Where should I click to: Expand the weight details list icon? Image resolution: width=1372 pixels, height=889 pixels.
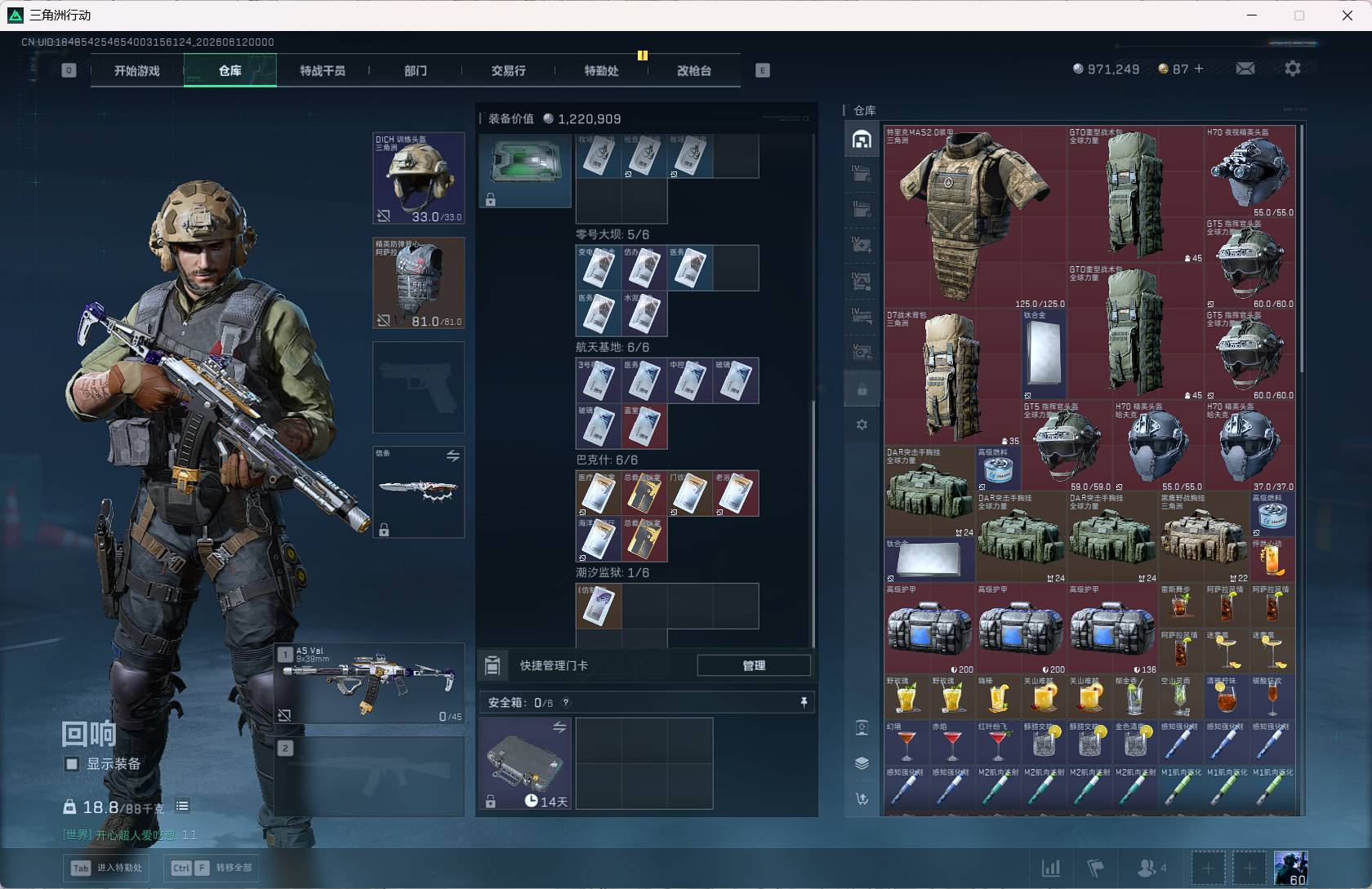(x=182, y=807)
